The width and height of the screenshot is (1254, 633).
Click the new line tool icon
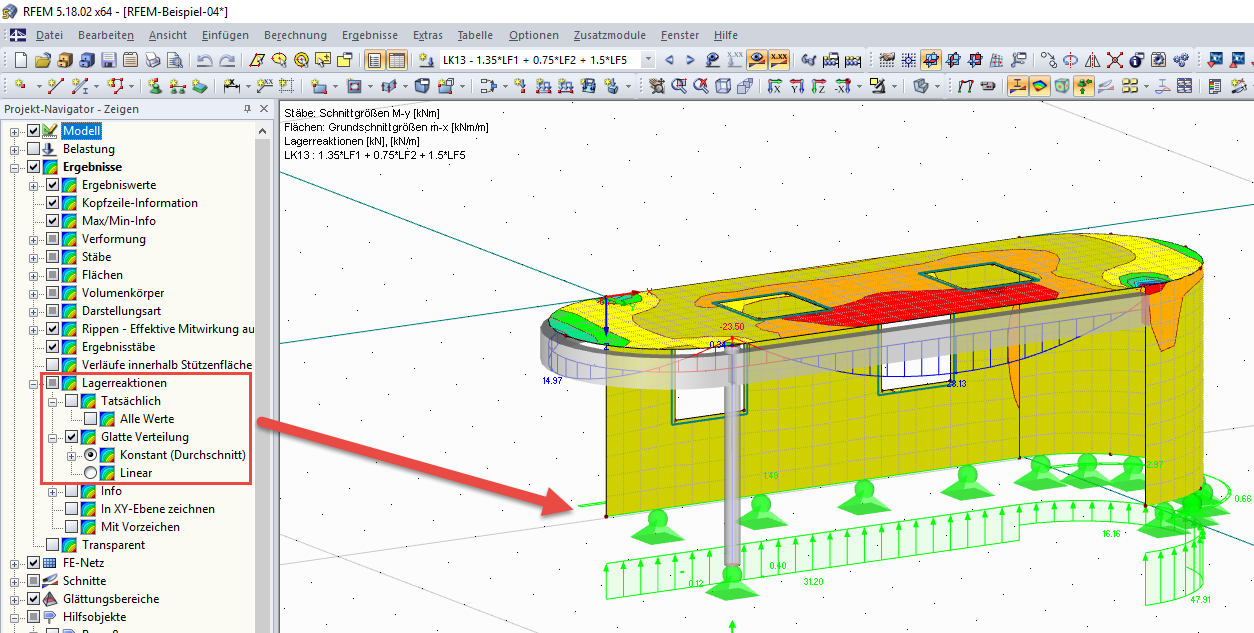point(55,86)
